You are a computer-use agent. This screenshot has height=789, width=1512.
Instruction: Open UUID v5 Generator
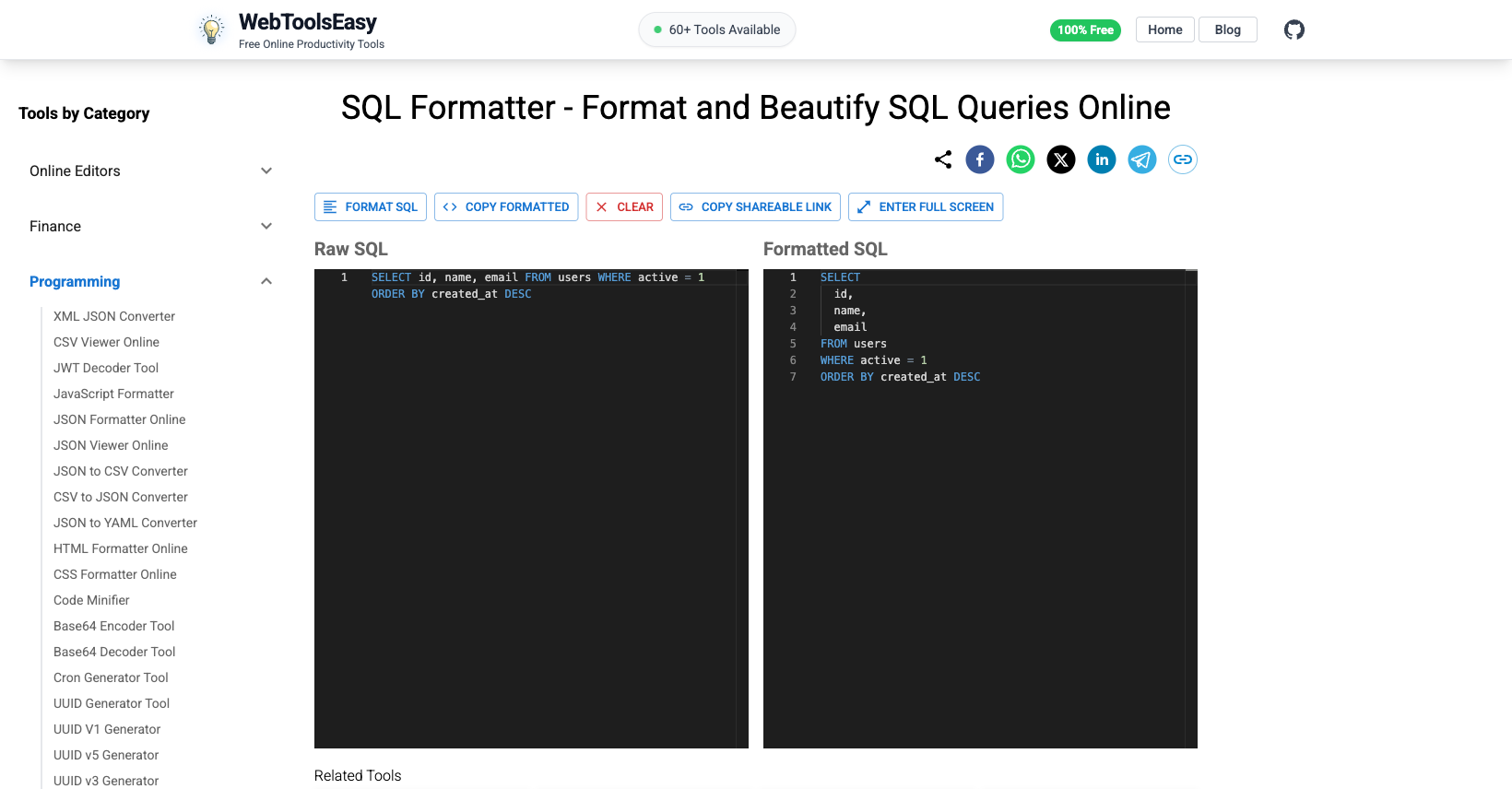coord(106,755)
